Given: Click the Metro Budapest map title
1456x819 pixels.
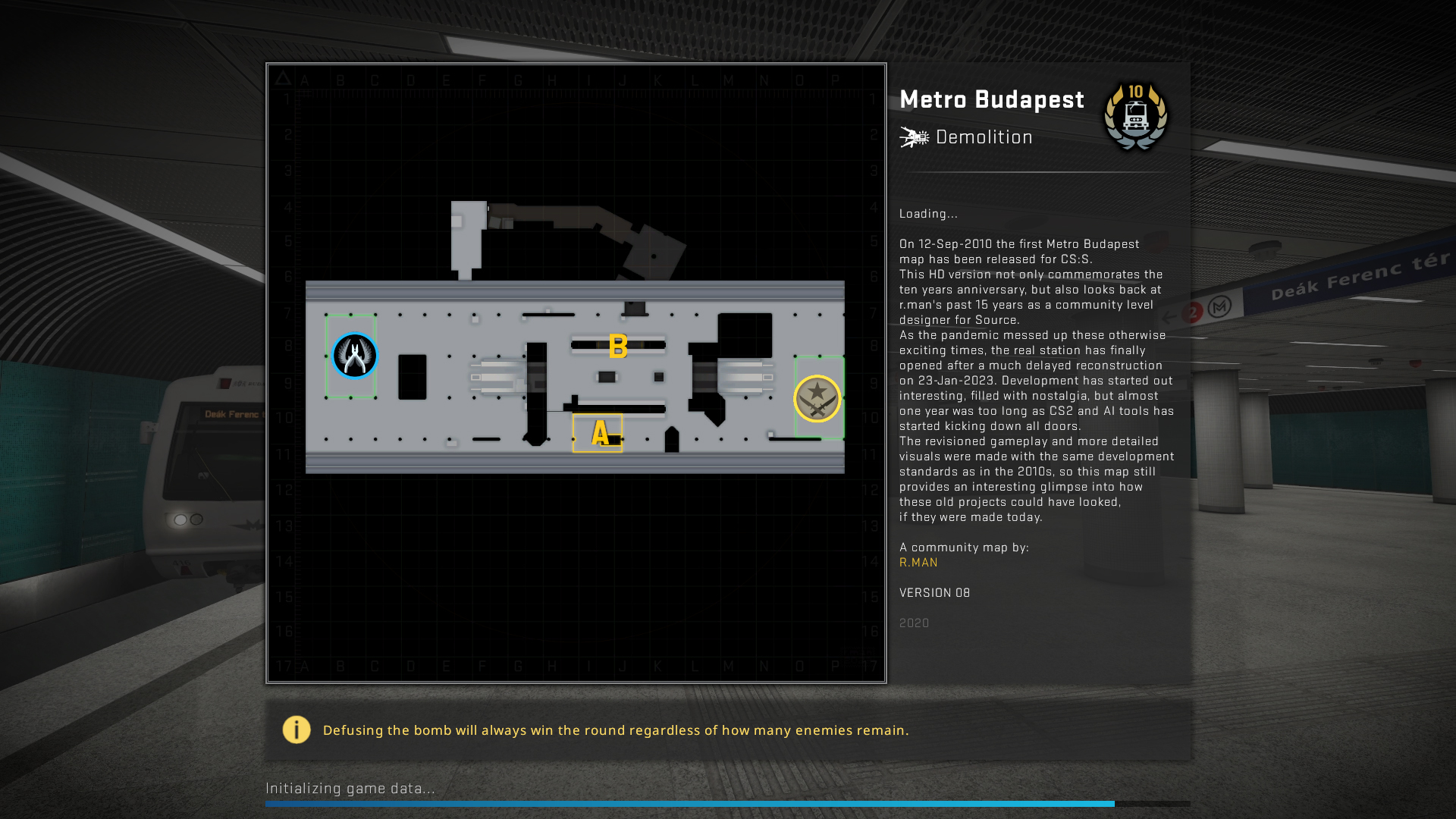Looking at the screenshot, I should 992,99.
